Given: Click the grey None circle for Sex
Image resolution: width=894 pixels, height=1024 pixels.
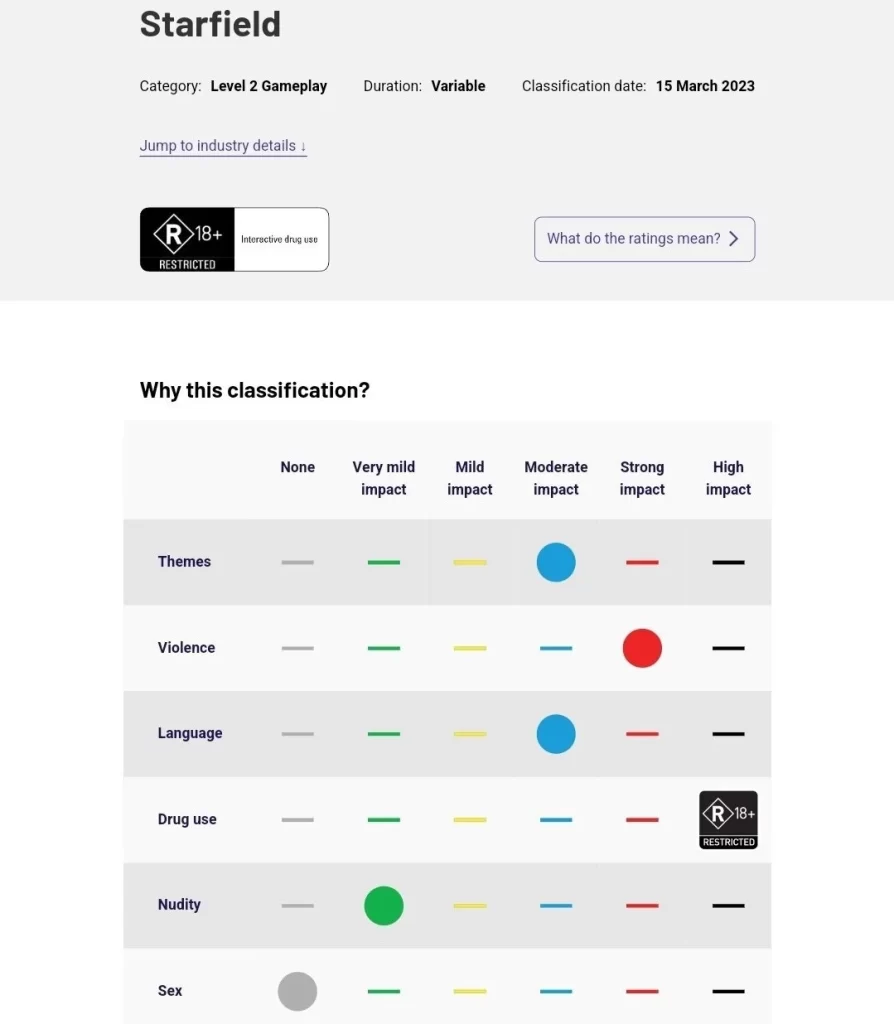Looking at the screenshot, I should click(x=297, y=991).
